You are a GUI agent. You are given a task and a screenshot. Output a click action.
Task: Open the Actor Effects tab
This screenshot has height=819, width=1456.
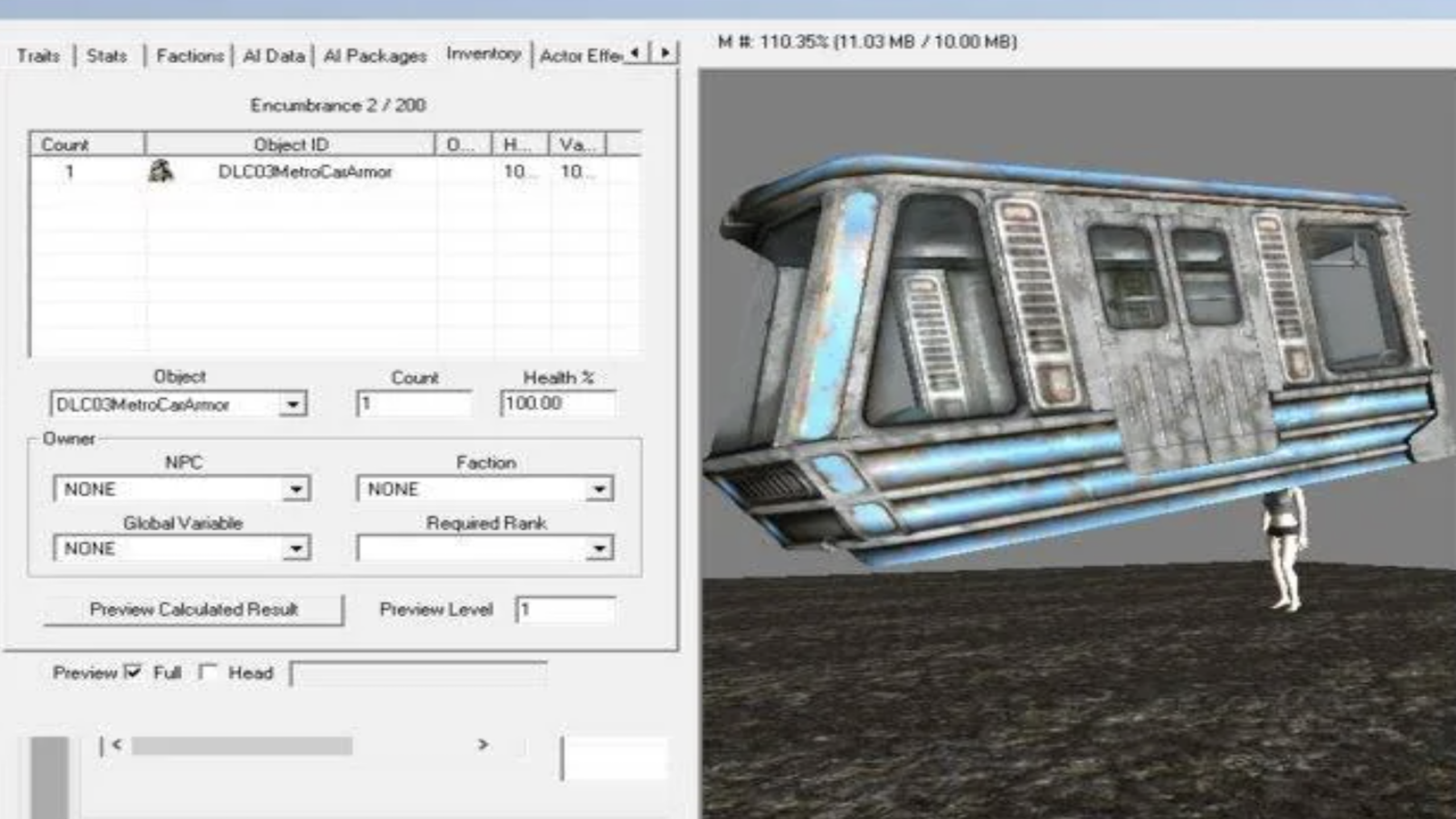point(580,56)
